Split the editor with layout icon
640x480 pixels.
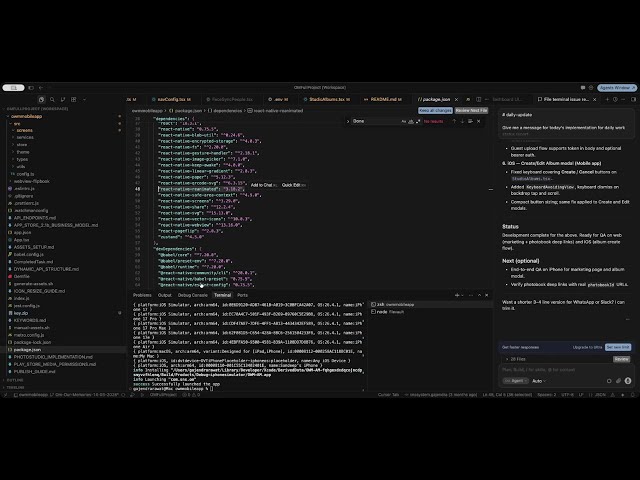(478, 99)
